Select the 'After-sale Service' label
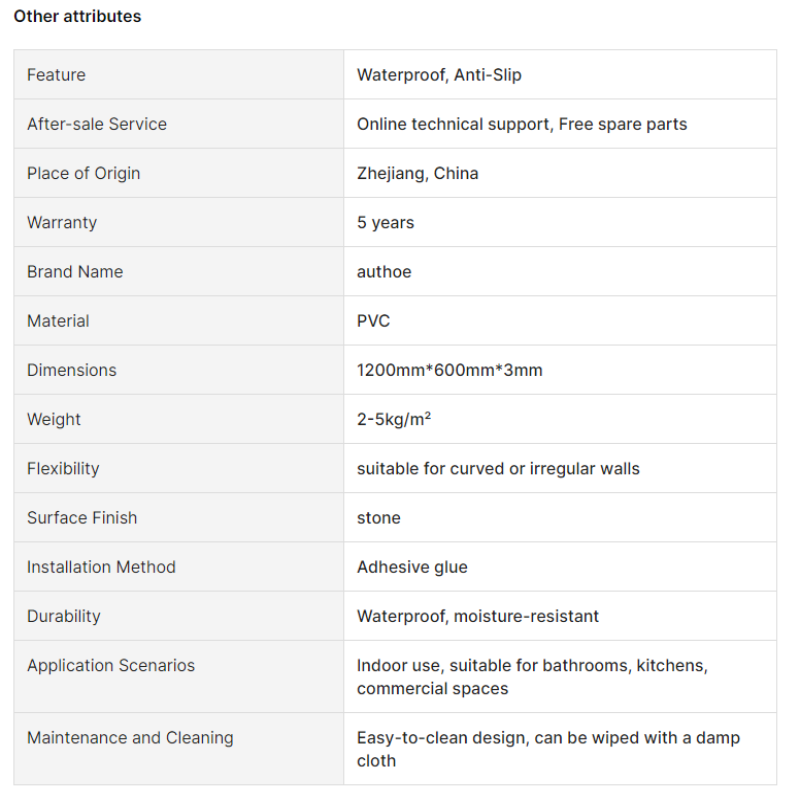Viewport: 800px width, 800px height. (97, 124)
